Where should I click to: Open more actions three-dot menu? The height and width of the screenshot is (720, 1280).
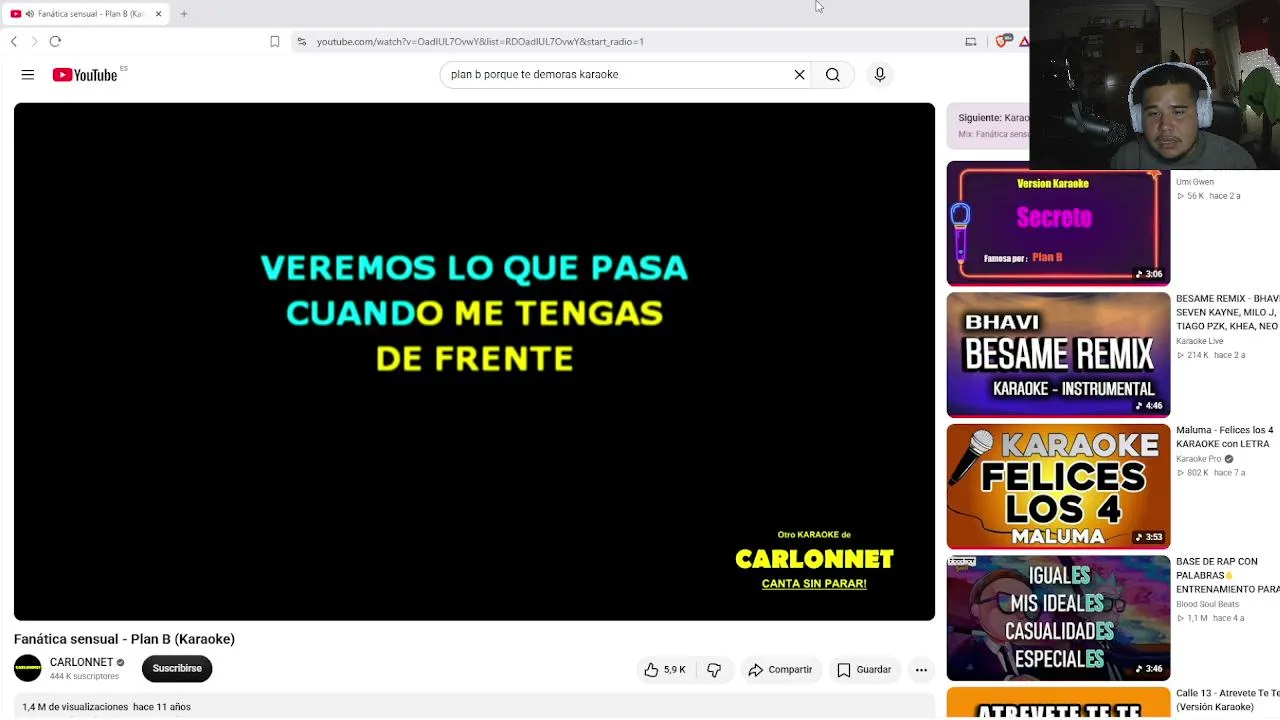pyautogui.click(x=921, y=670)
